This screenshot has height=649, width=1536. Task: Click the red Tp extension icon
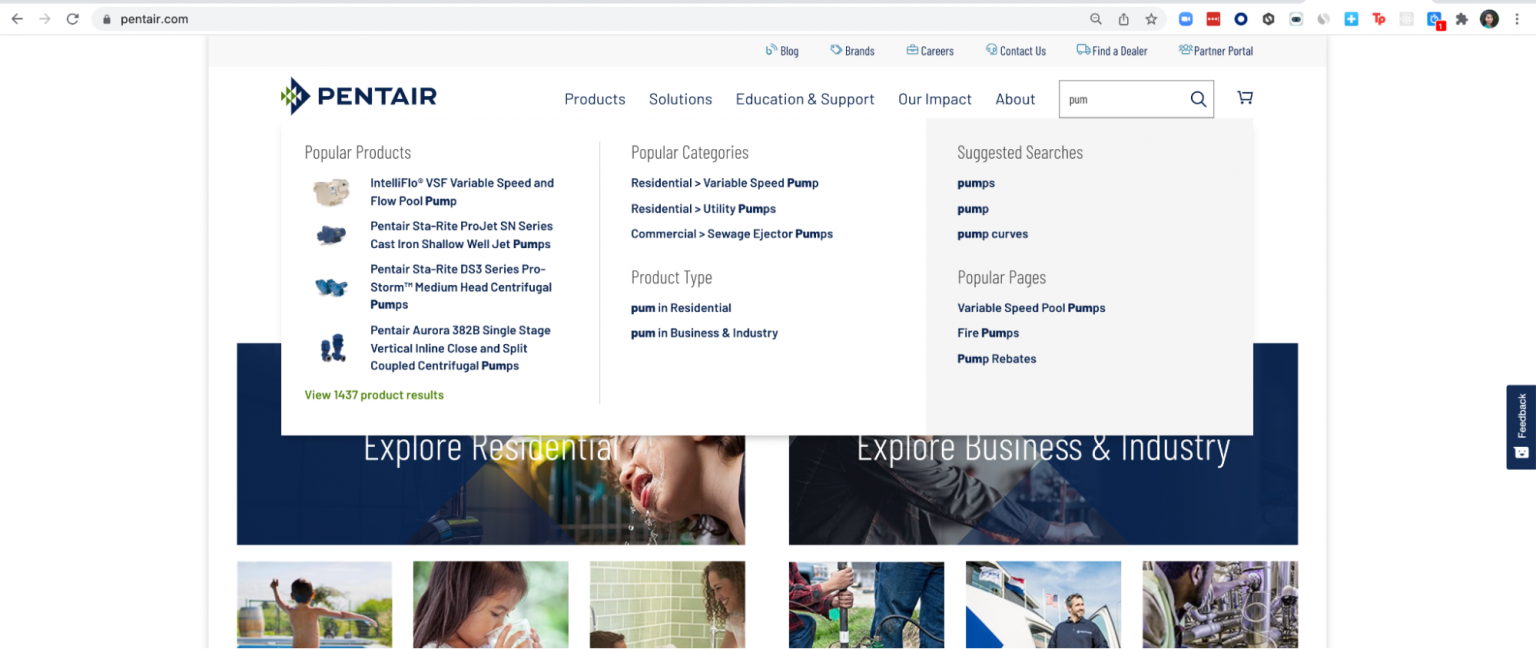1379,19
